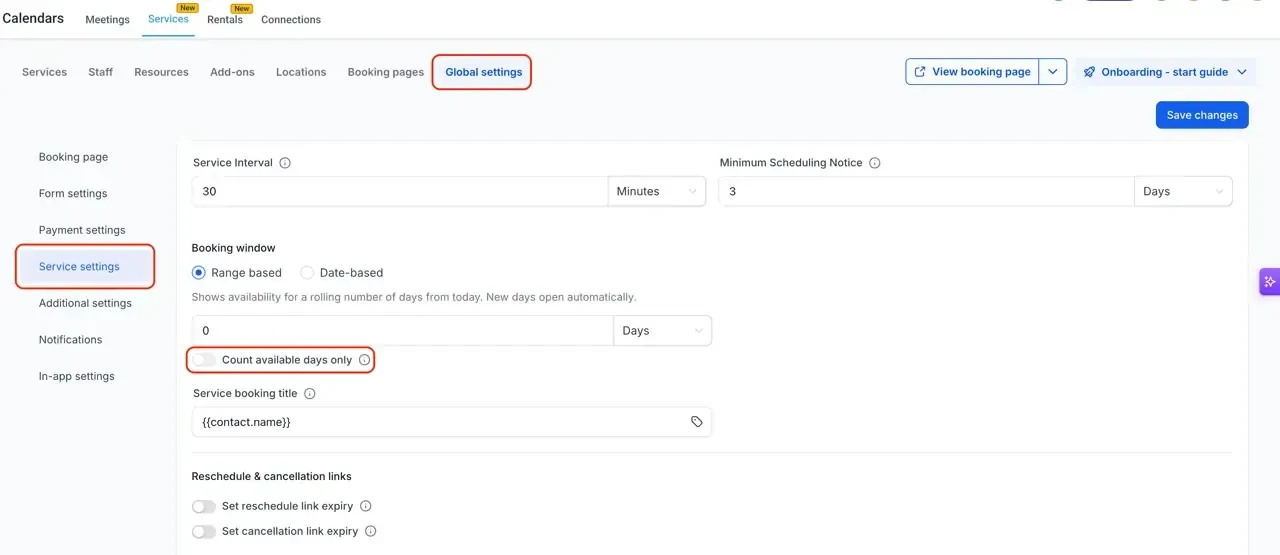Screen dimensions: 1280x555
Task: Go to the Connections tab
Action: click(291, 20)
